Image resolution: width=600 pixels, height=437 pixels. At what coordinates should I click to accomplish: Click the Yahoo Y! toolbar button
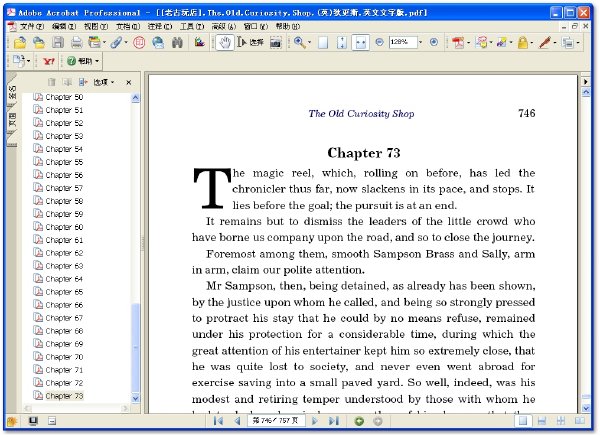pyautogui.click(x=49, y=61)
